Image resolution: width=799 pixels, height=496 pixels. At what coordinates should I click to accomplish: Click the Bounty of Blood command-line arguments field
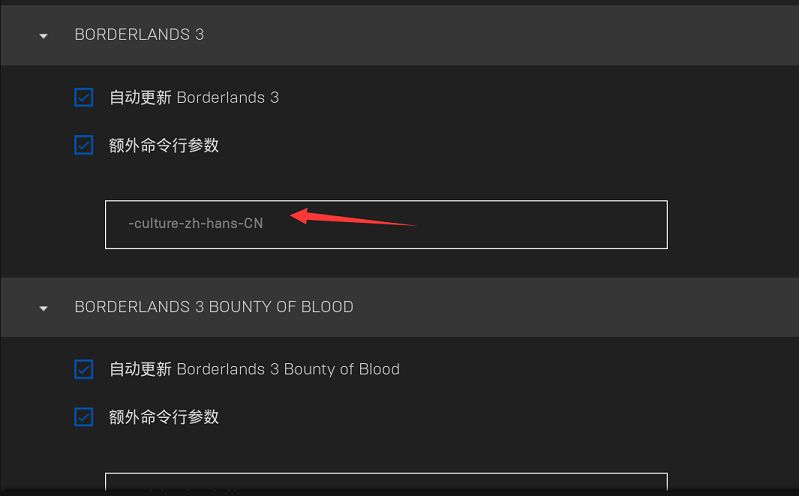386,483
